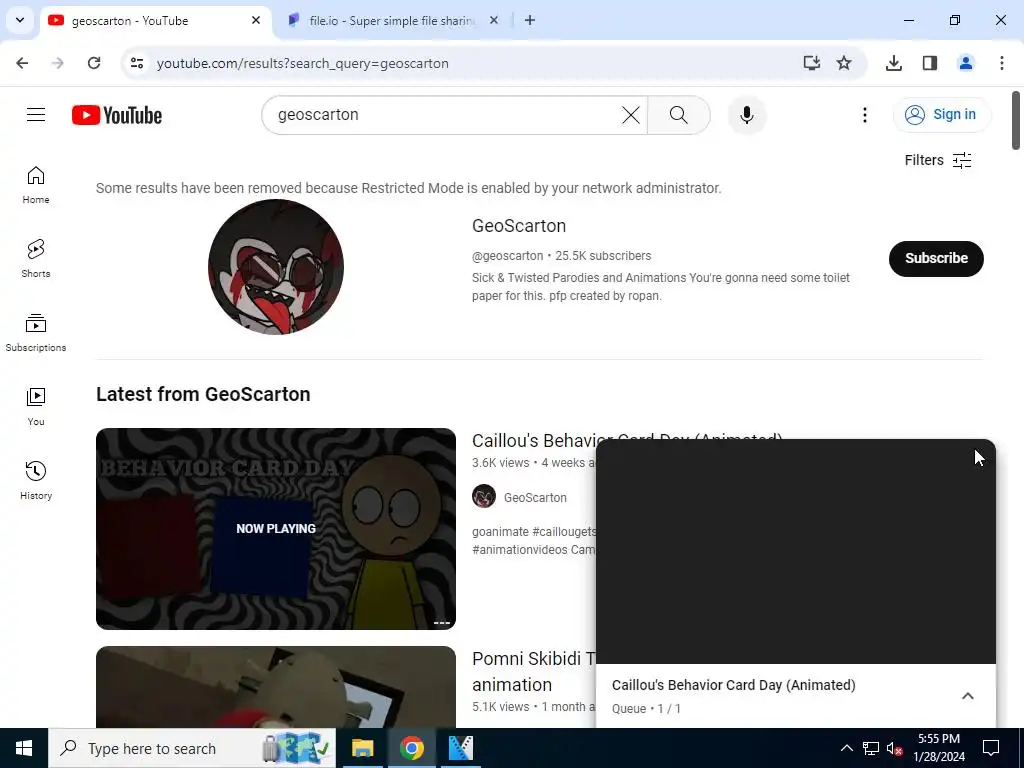Screen dimensions: 1024x768
Task: Switch to the file.io browser tab
Action: coord(392,21)
